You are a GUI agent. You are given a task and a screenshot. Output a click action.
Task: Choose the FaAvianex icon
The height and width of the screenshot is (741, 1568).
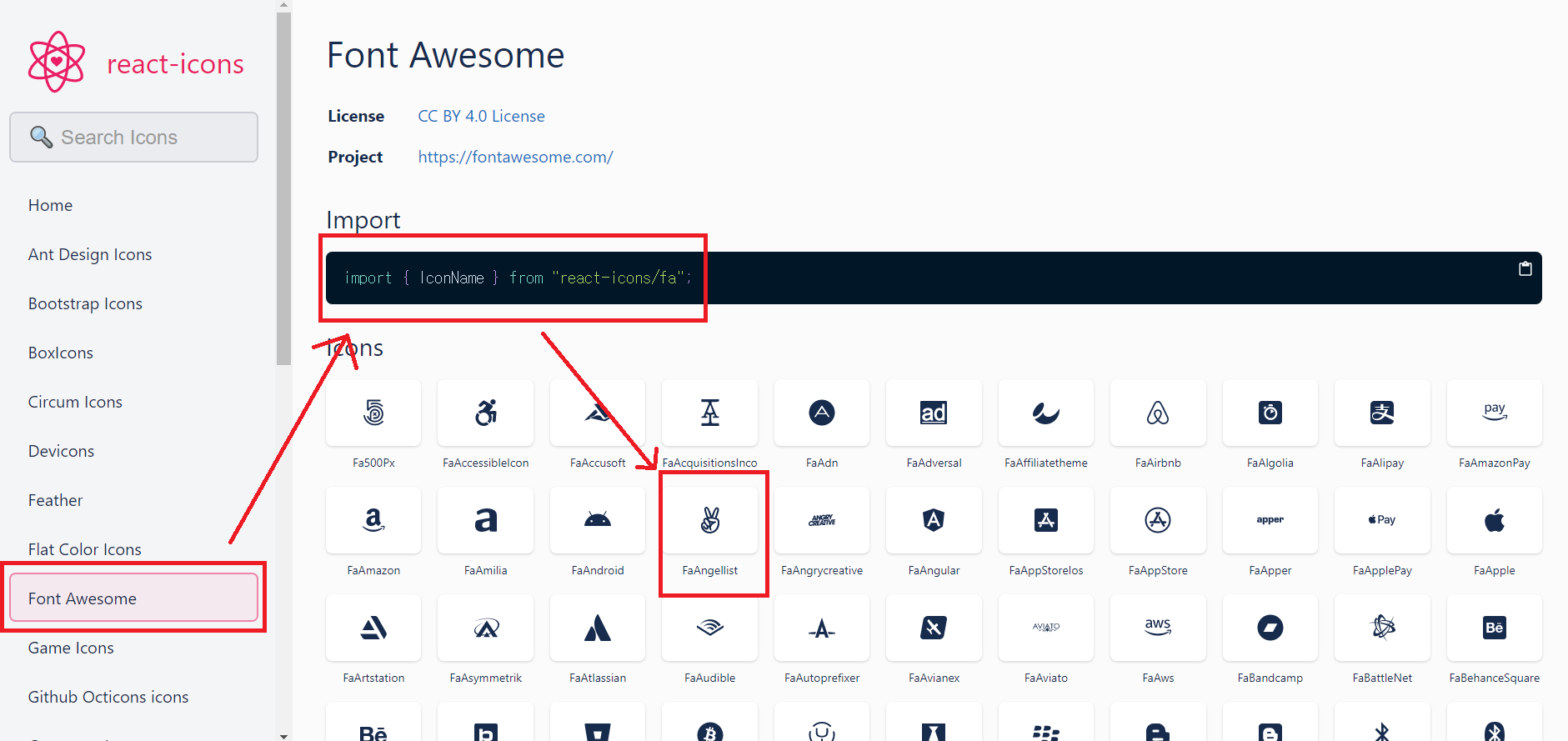point(934,628)
